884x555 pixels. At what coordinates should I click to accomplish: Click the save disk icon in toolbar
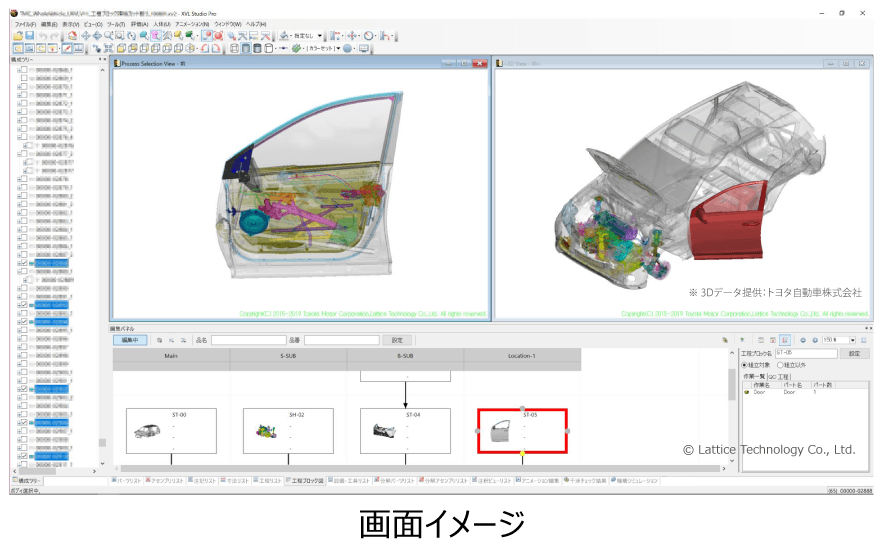[x=30, y=35]
